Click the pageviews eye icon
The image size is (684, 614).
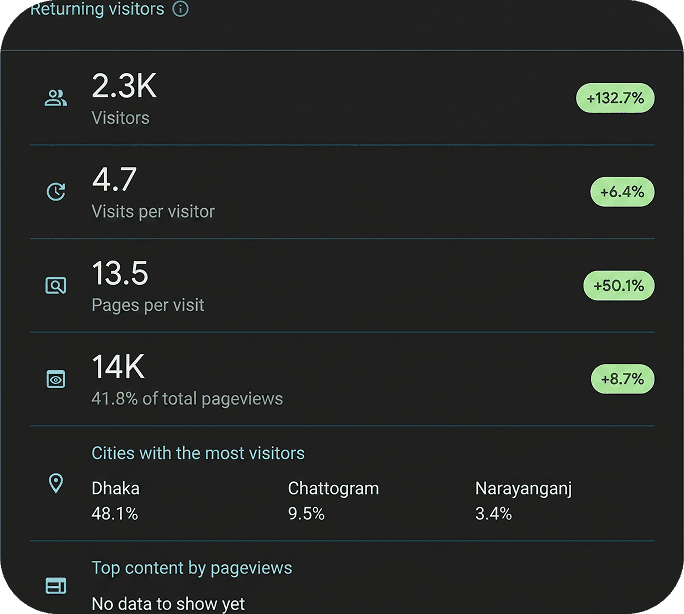click(56, 379)
